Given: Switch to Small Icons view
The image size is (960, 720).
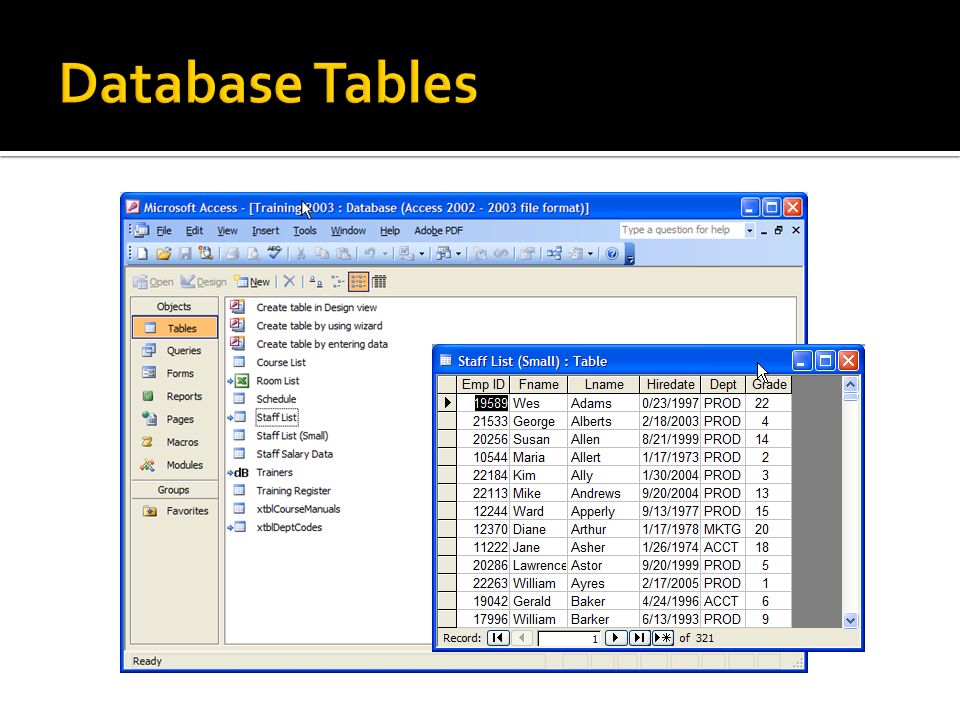Looking at the screenshot, I should 337,282.
